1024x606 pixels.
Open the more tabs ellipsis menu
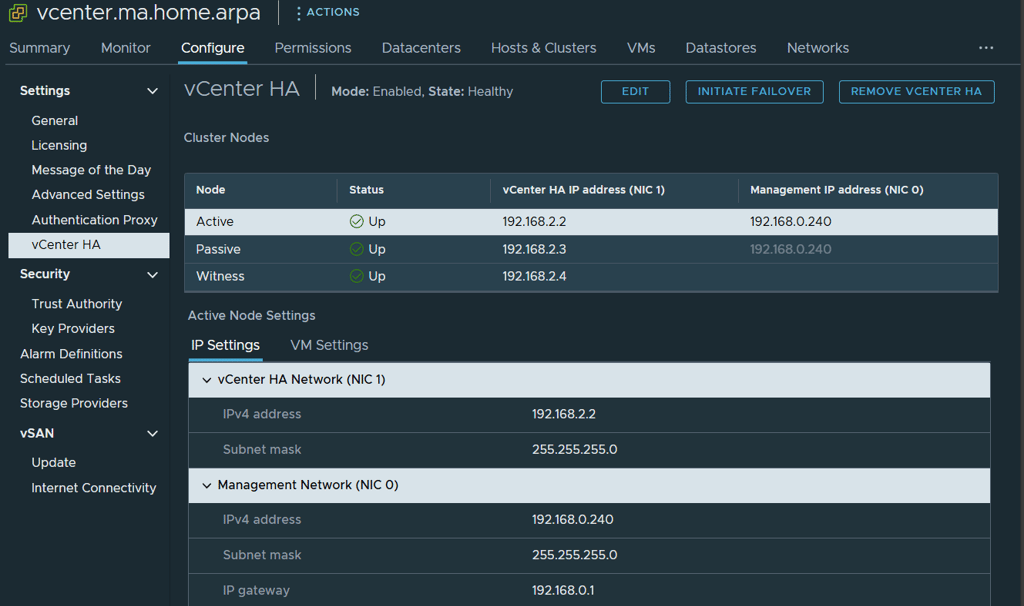(986, 48)
